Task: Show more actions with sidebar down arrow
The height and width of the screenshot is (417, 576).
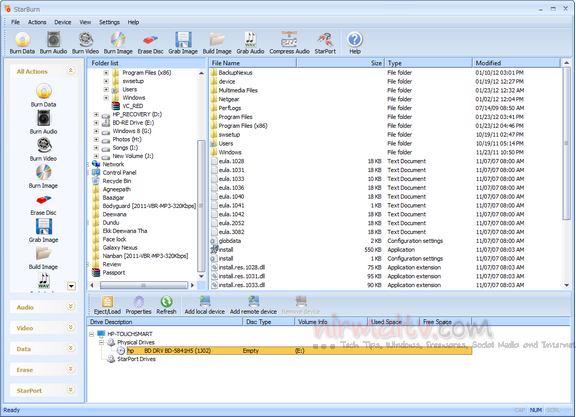Action: 71,286
